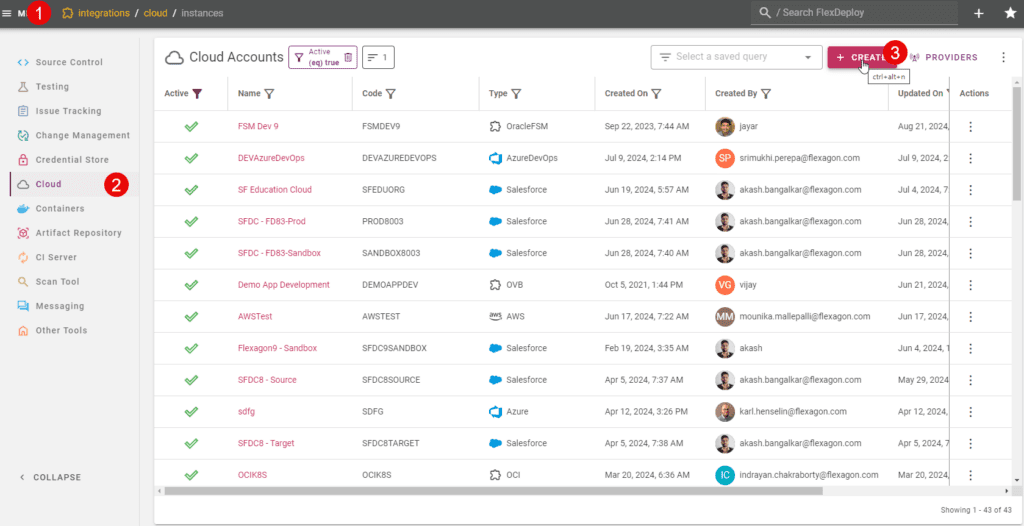Toggle the Type column filter icon
The width and height of the screenshot is (1024, 526).
516,93
